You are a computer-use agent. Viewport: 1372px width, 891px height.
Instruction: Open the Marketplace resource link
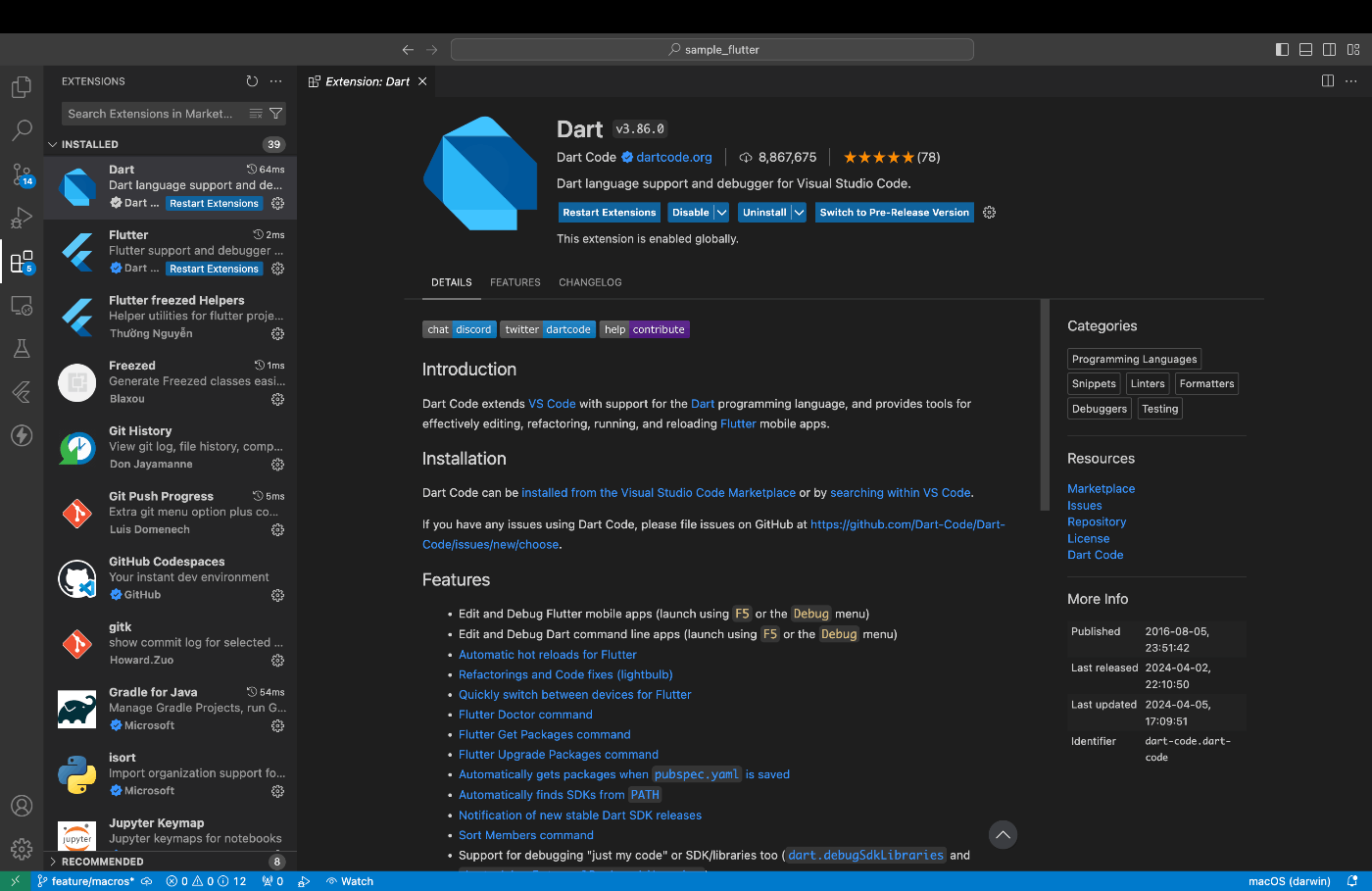1102,489
